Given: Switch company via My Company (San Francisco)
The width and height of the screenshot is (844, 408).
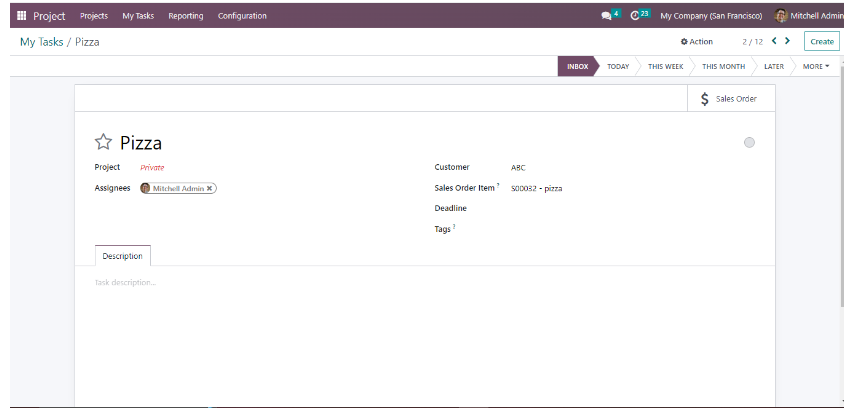Looking at the screenshot, I should (710, 16).
